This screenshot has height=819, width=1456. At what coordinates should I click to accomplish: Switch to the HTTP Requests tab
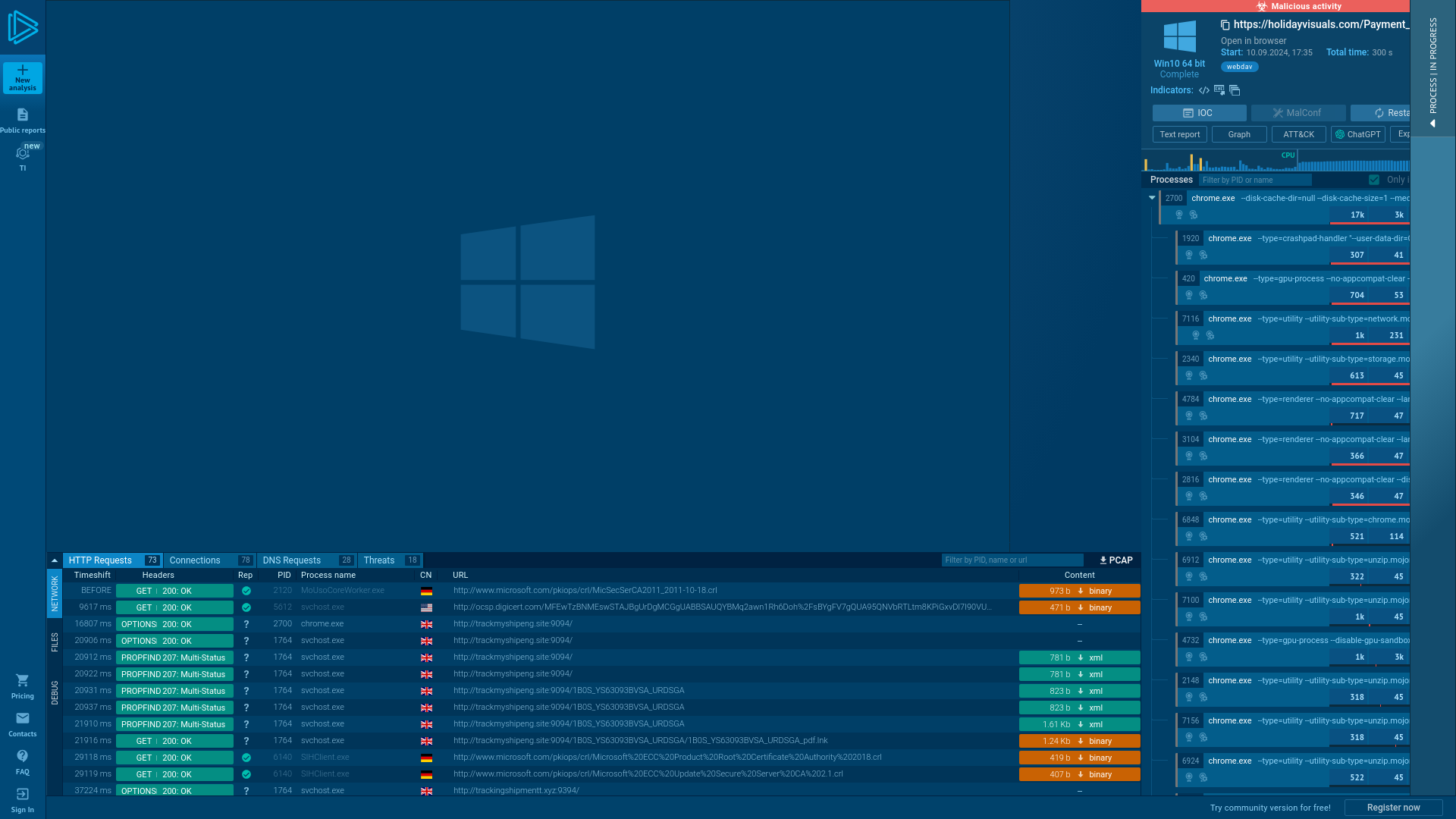(112, 560)
